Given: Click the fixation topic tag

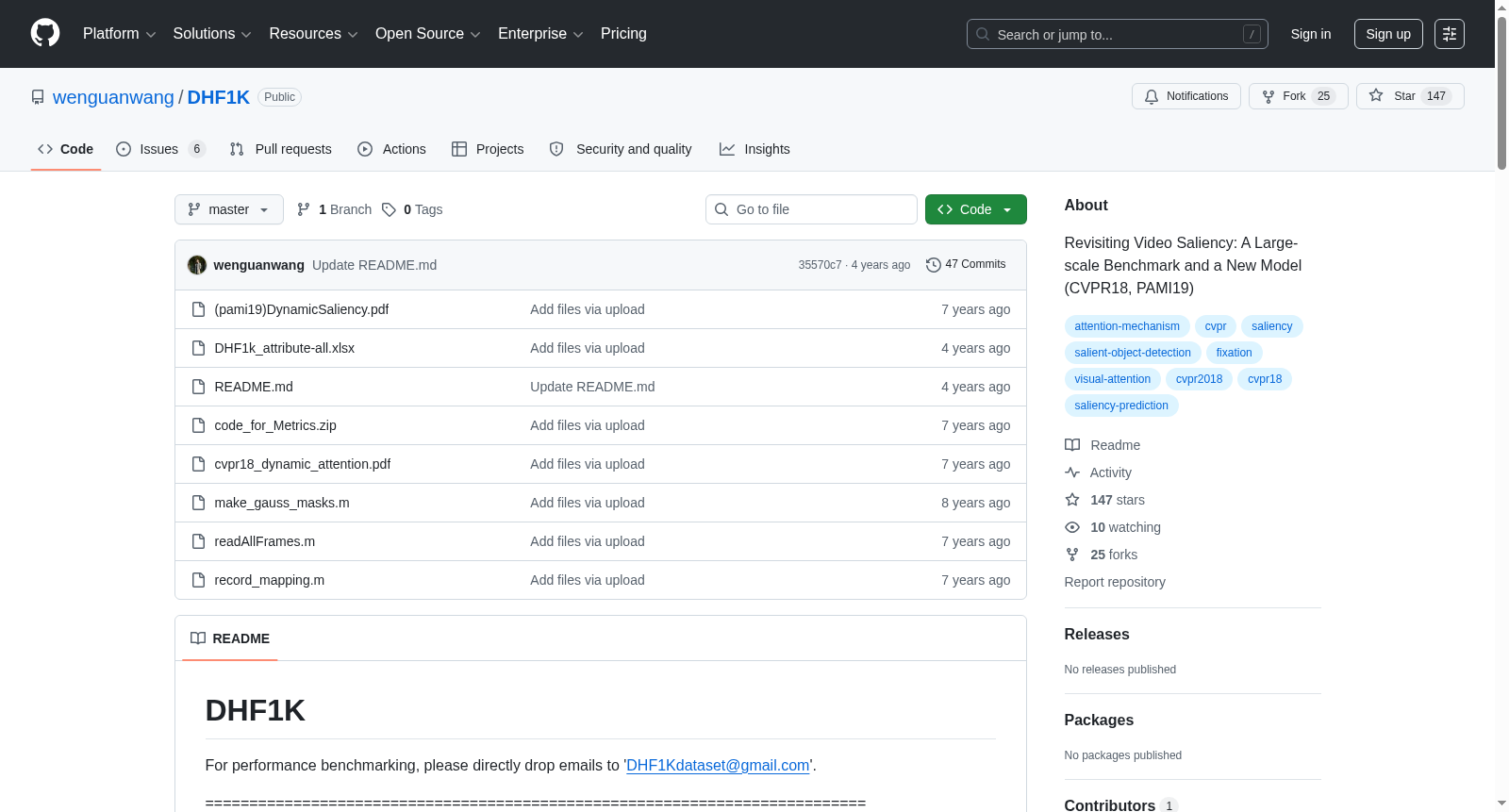Looking at the screenshot, I should click(x=1234, y=353).
